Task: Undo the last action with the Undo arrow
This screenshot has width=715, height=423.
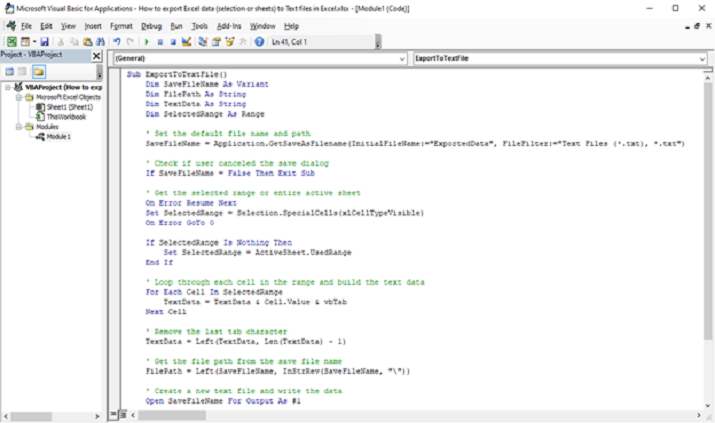Action: [x=117, y=42]
